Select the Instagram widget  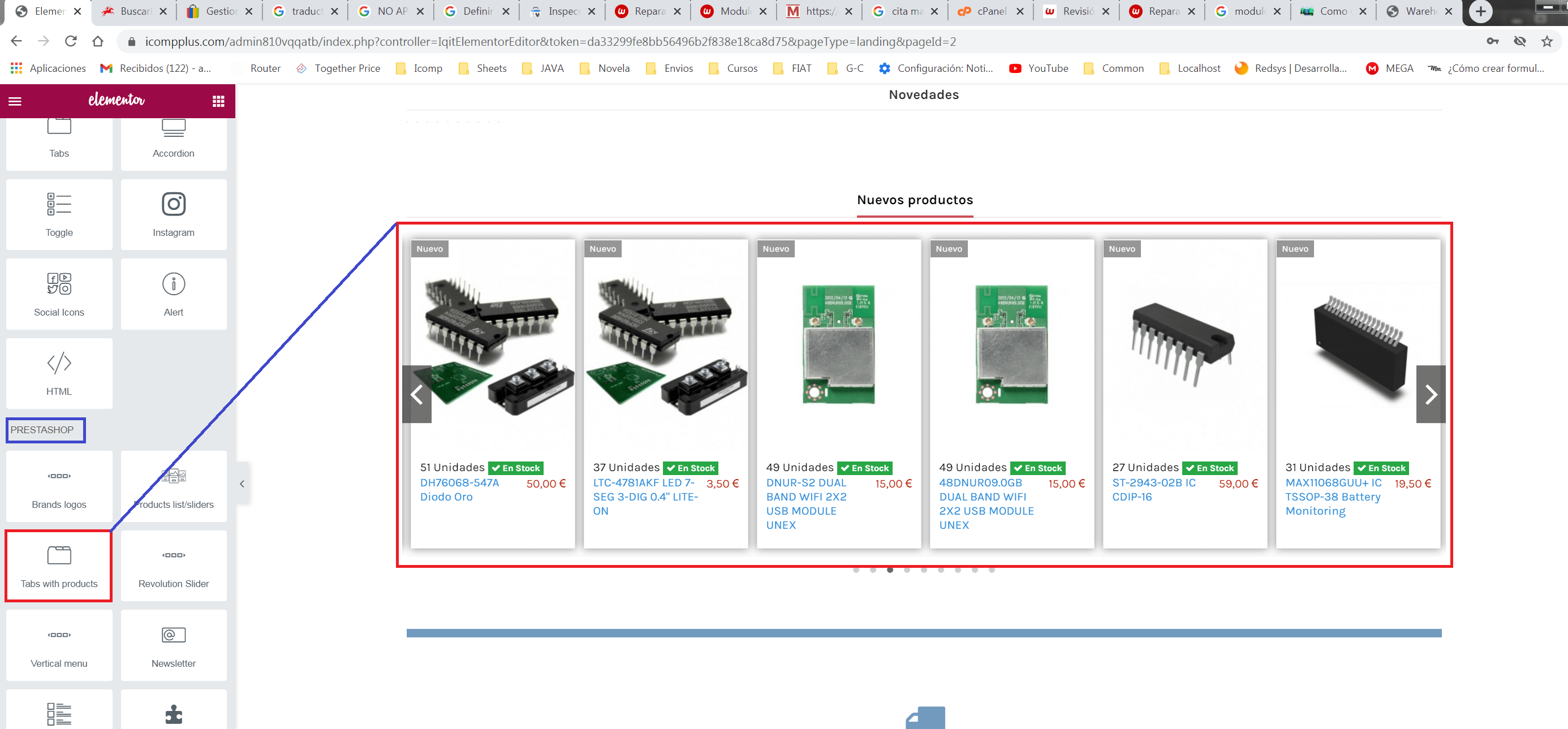click(174, 214)
